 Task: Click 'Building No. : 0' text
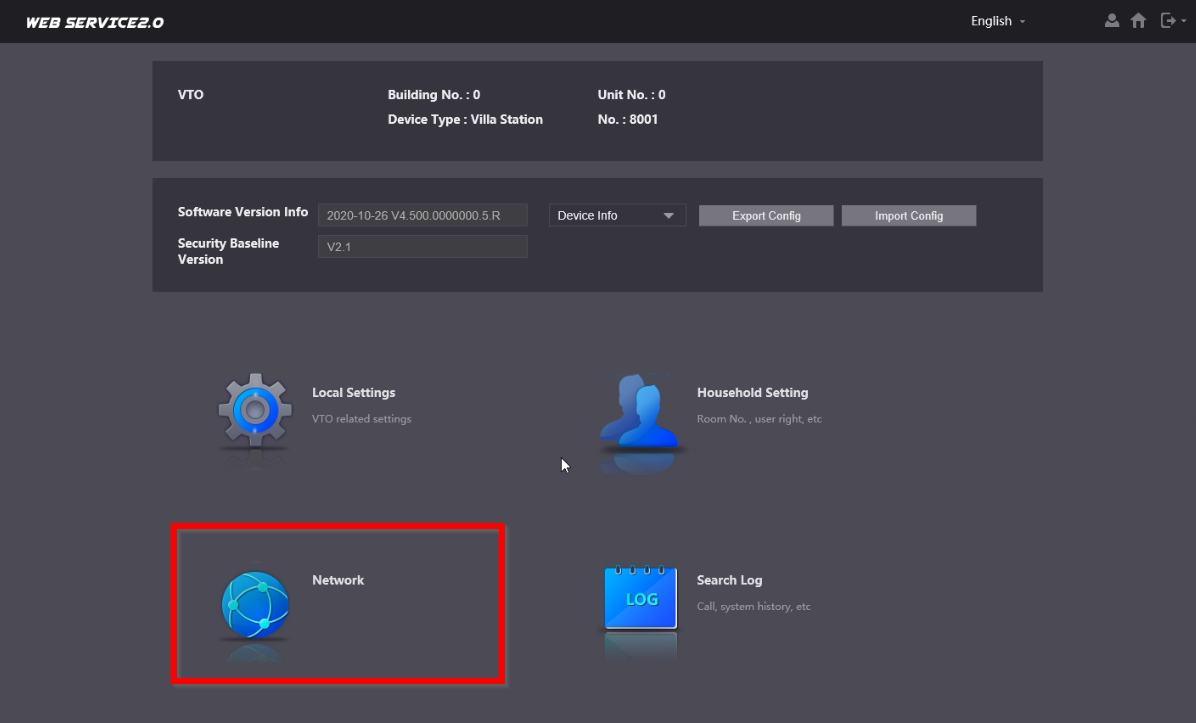click(x=434, y=95)
